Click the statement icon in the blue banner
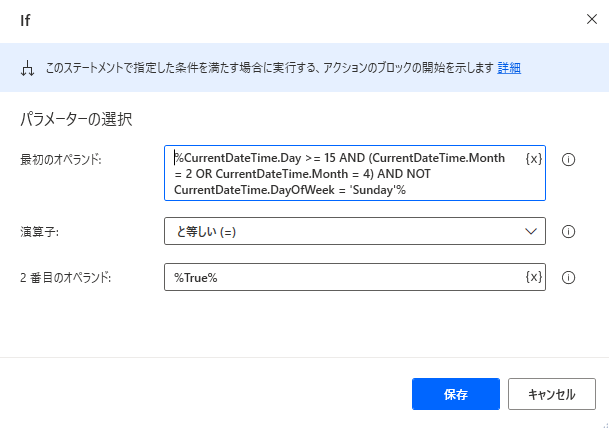 27,68
